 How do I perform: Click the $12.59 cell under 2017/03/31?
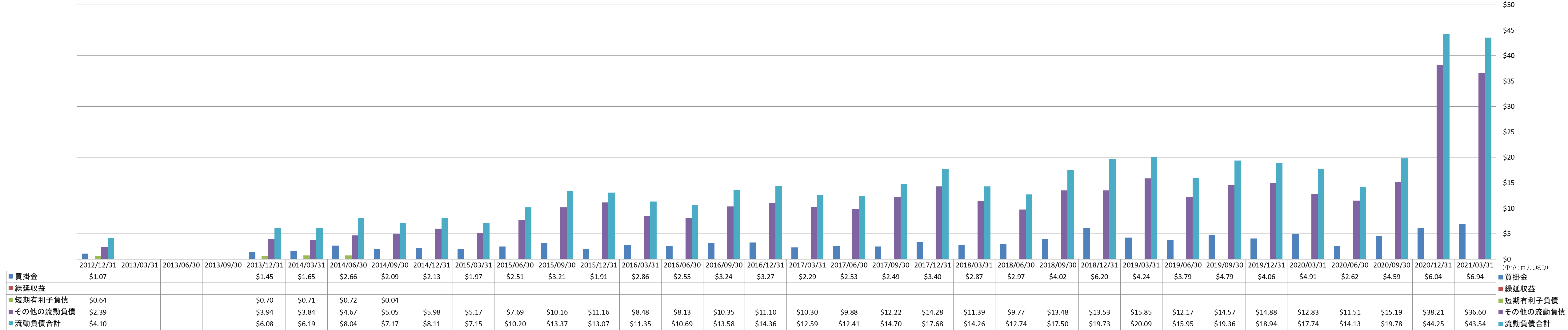(x=808, y=324)
